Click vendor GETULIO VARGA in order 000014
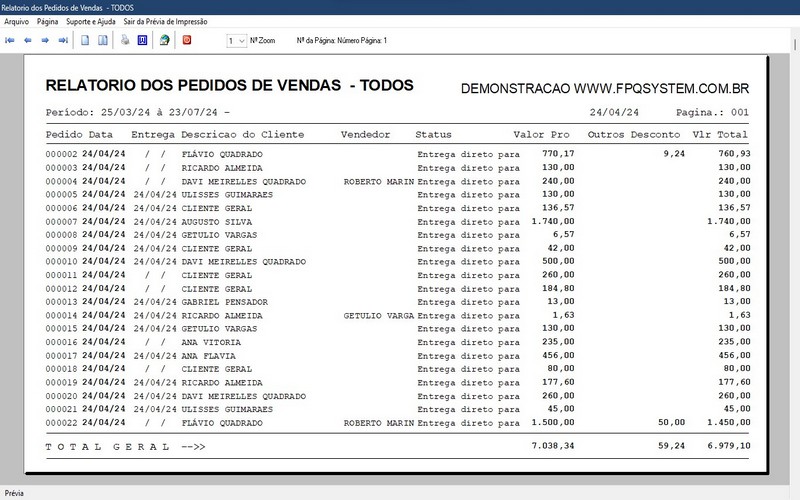The width and height of the screenshot is (800, 500). [x=379, y=316]
